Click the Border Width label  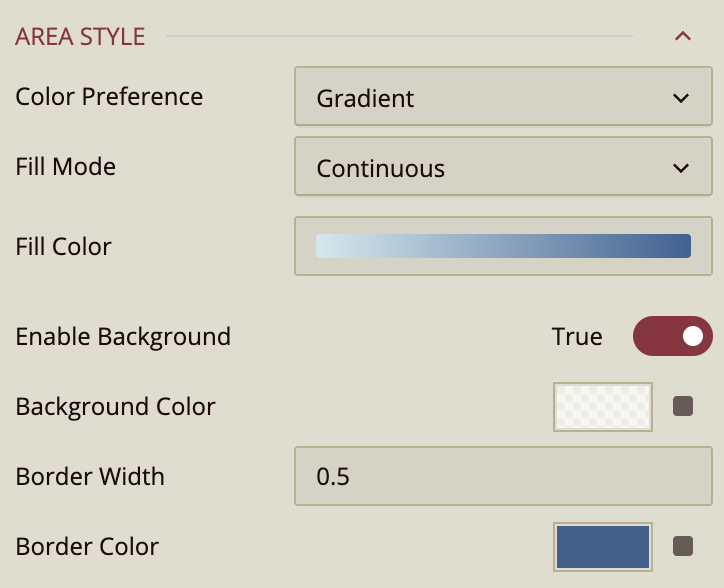click(90, 477)
